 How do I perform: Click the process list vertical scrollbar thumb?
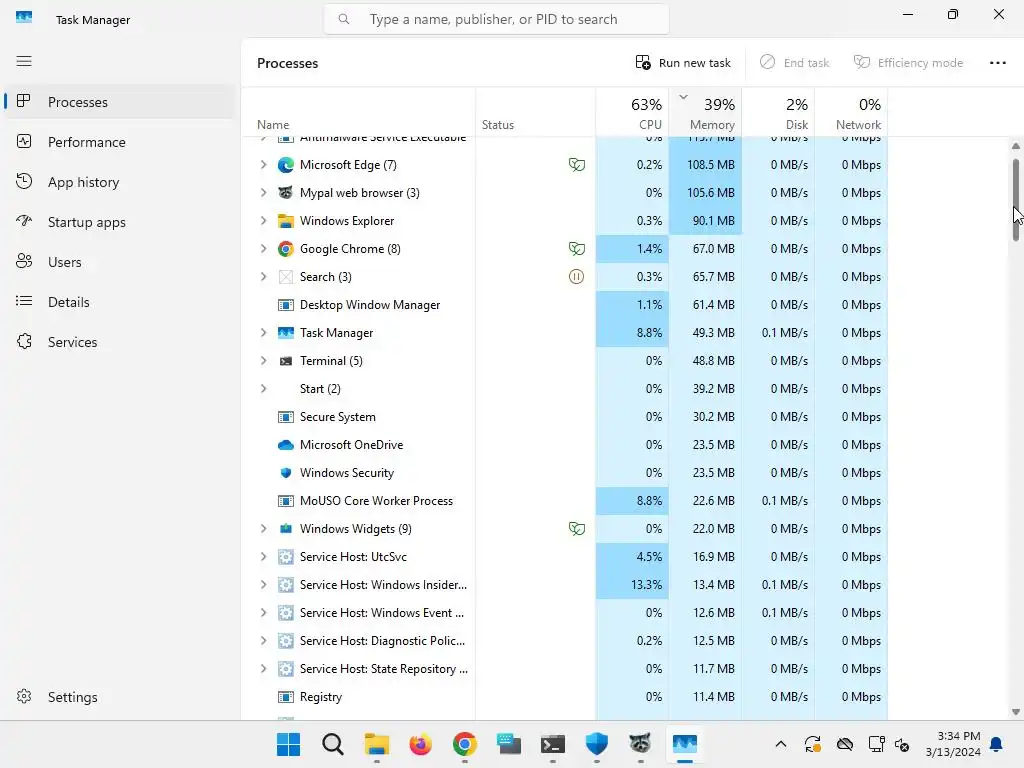pos(1016,200)
